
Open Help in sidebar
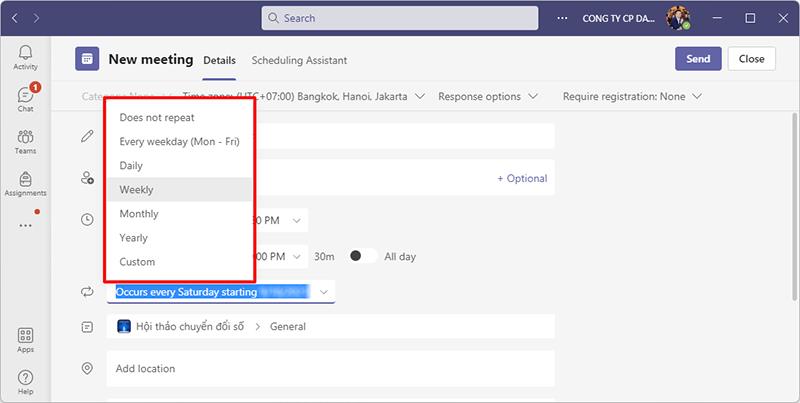26,381
